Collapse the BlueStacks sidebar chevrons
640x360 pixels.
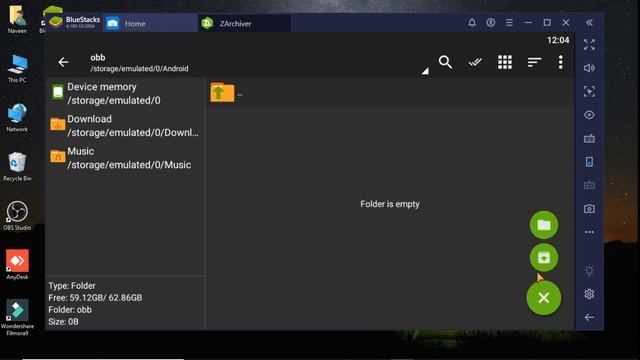[589, 22]
